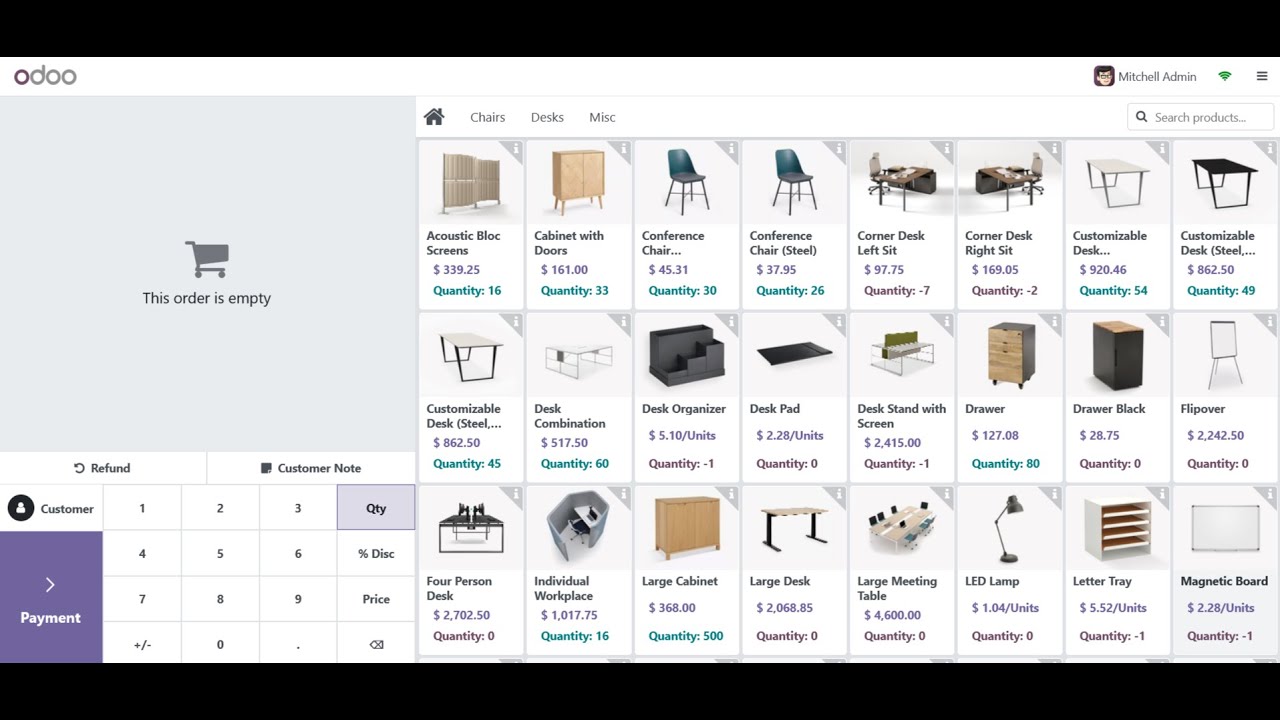Set the Customer for this order

[x=51, y=508]
